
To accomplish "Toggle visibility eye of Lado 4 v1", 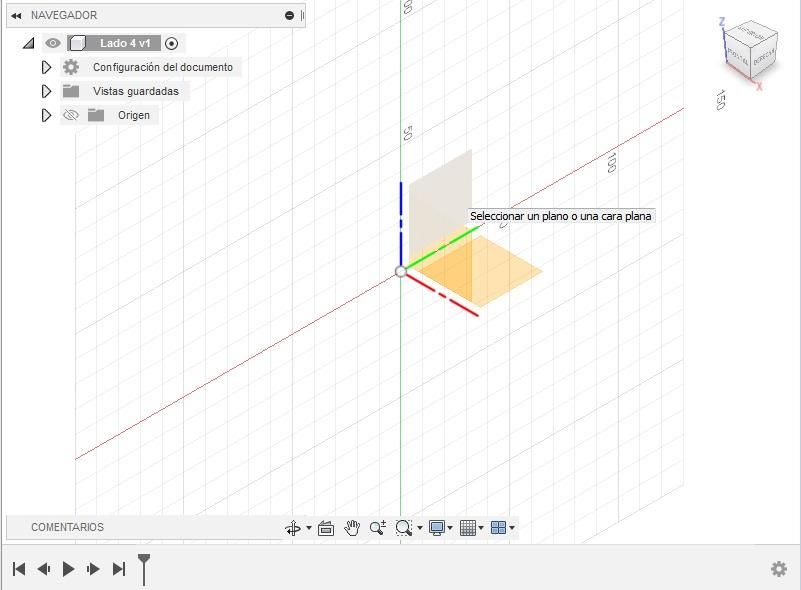I will (x=53, y=43).
